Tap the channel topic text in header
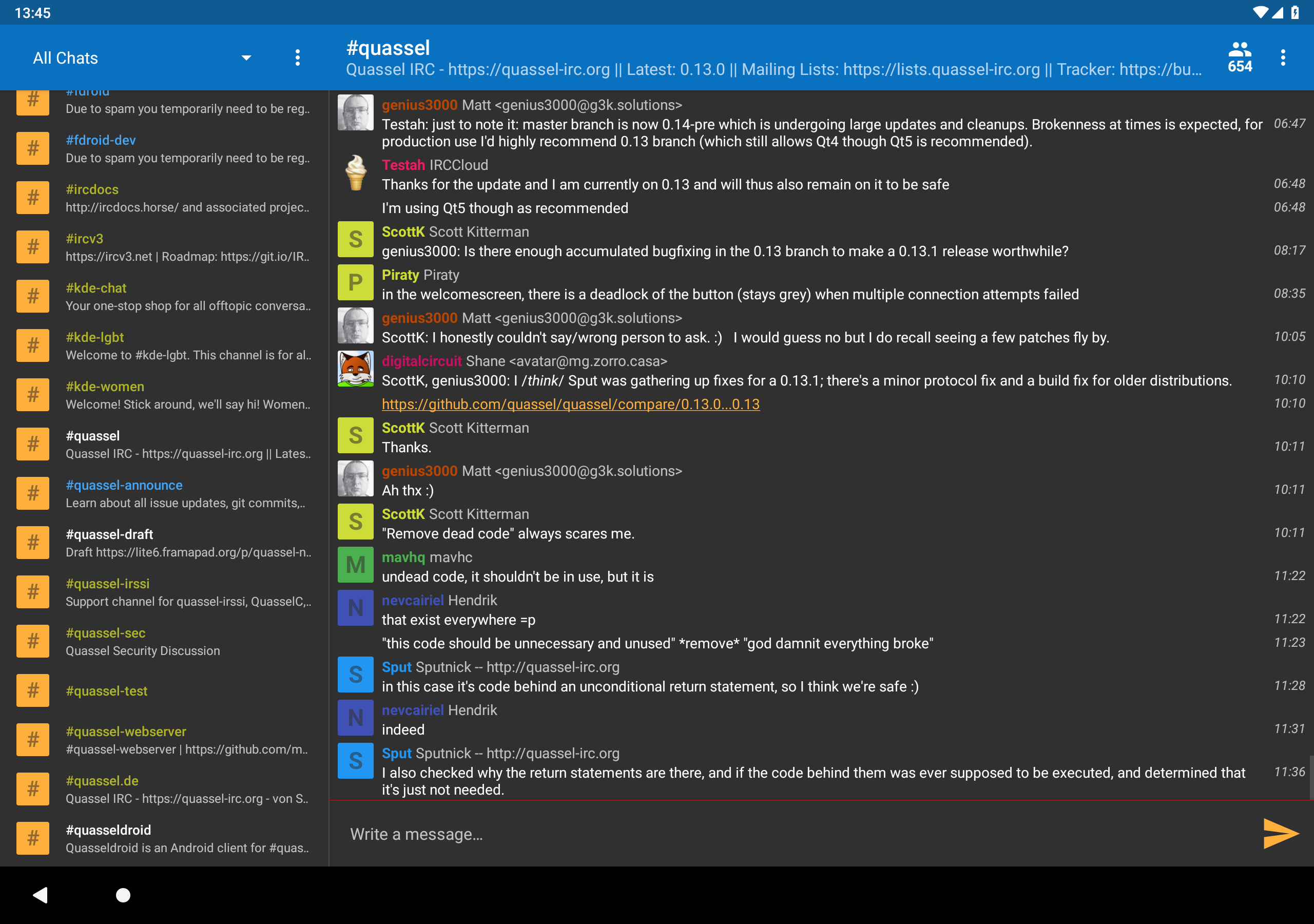 click(774, 70)
